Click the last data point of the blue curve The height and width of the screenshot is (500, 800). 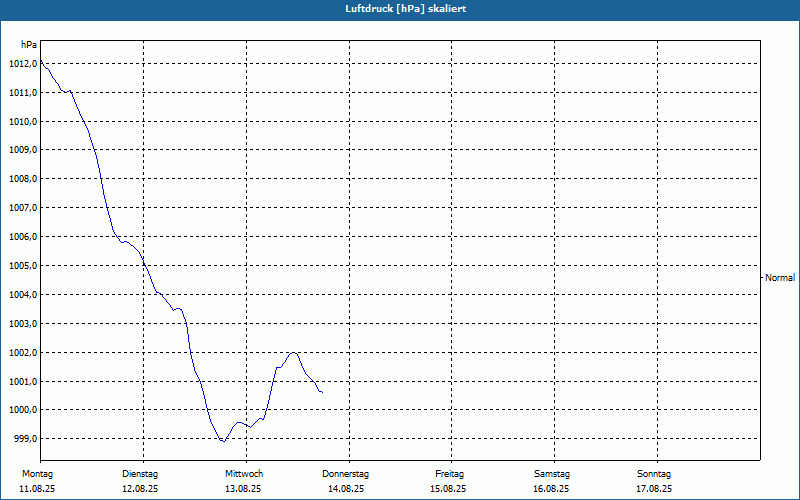coord(322,392)
